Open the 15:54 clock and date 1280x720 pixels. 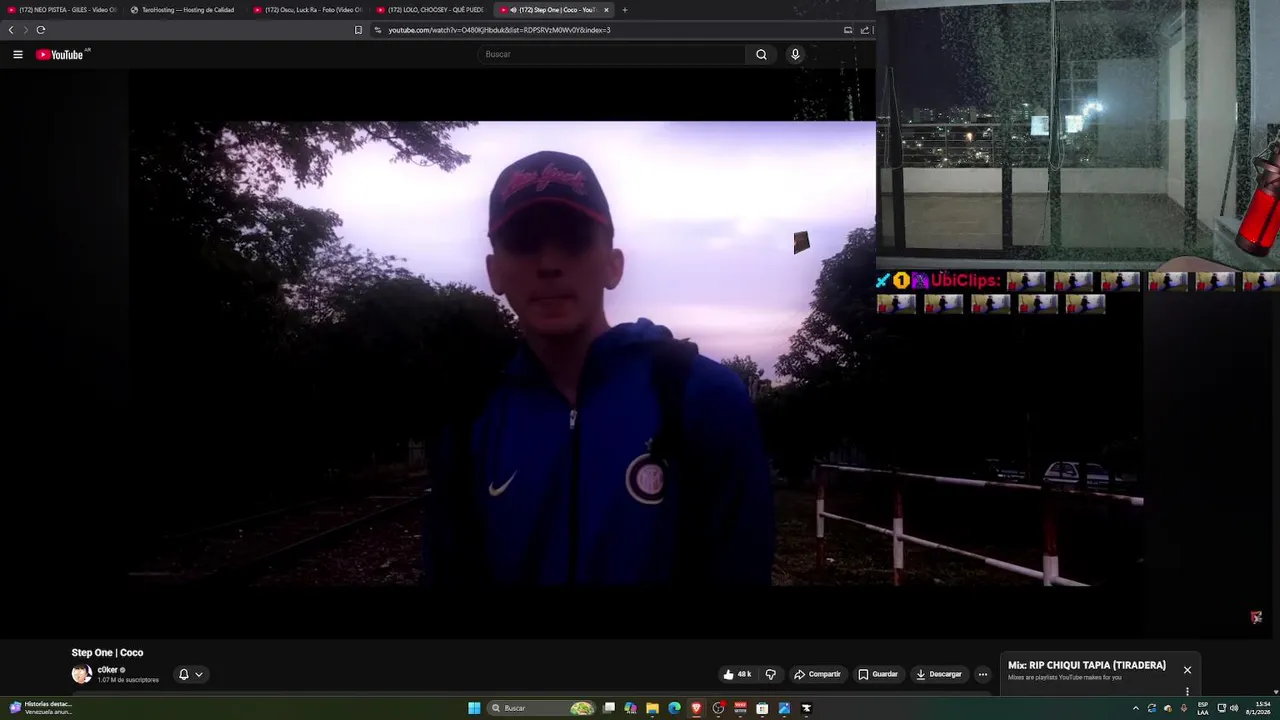coord(1257,708)
